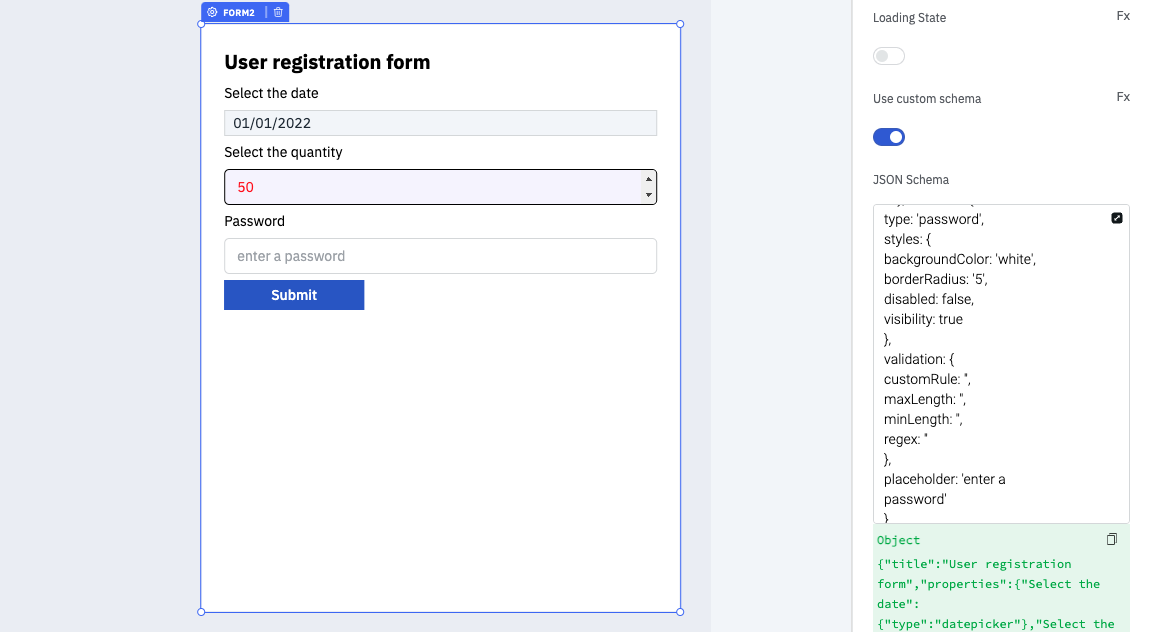
Task: Focus the quantity field showing 50
Action: click(x=430, y=187)
